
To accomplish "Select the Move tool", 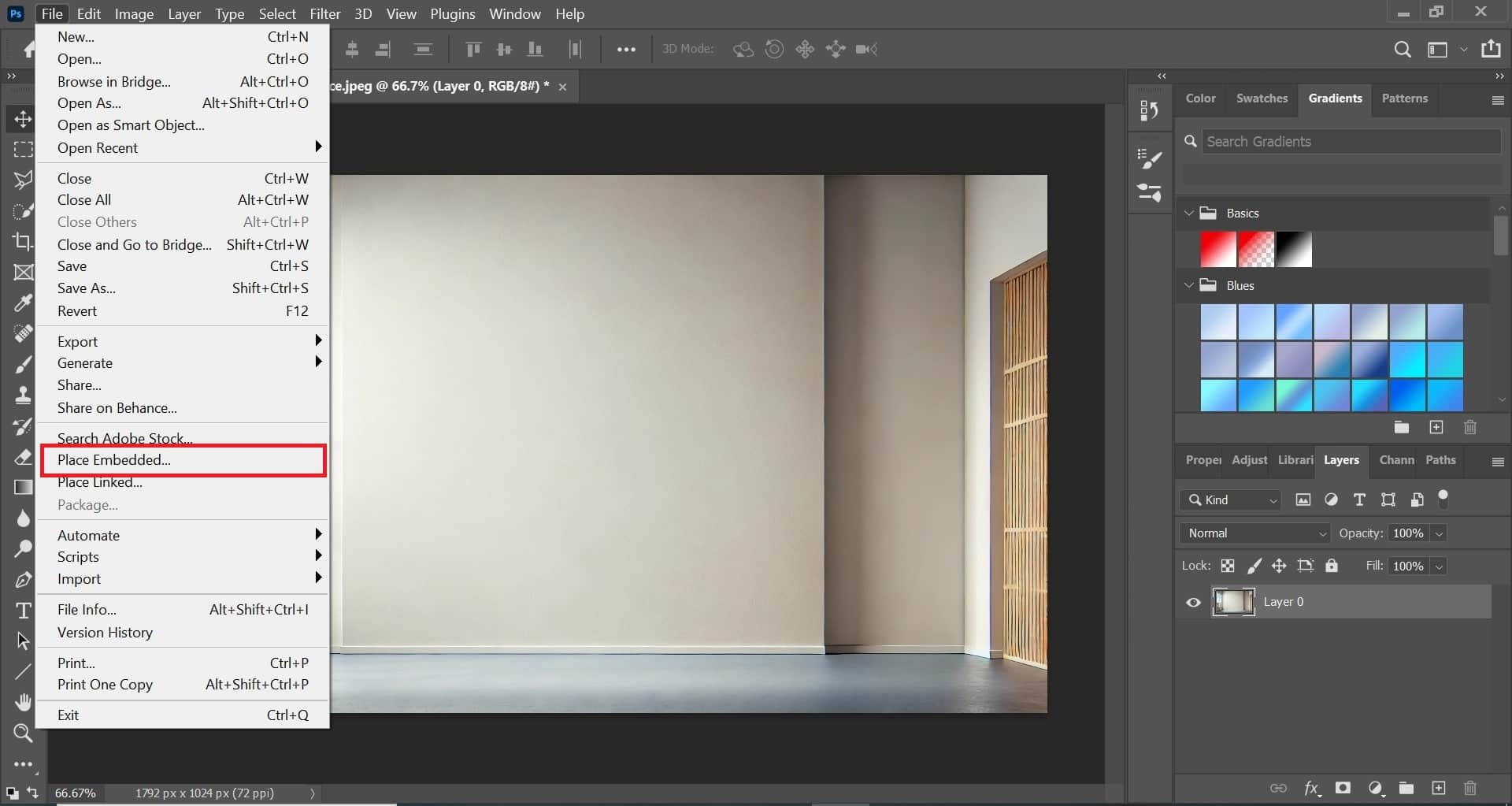I will pos(23,120).
